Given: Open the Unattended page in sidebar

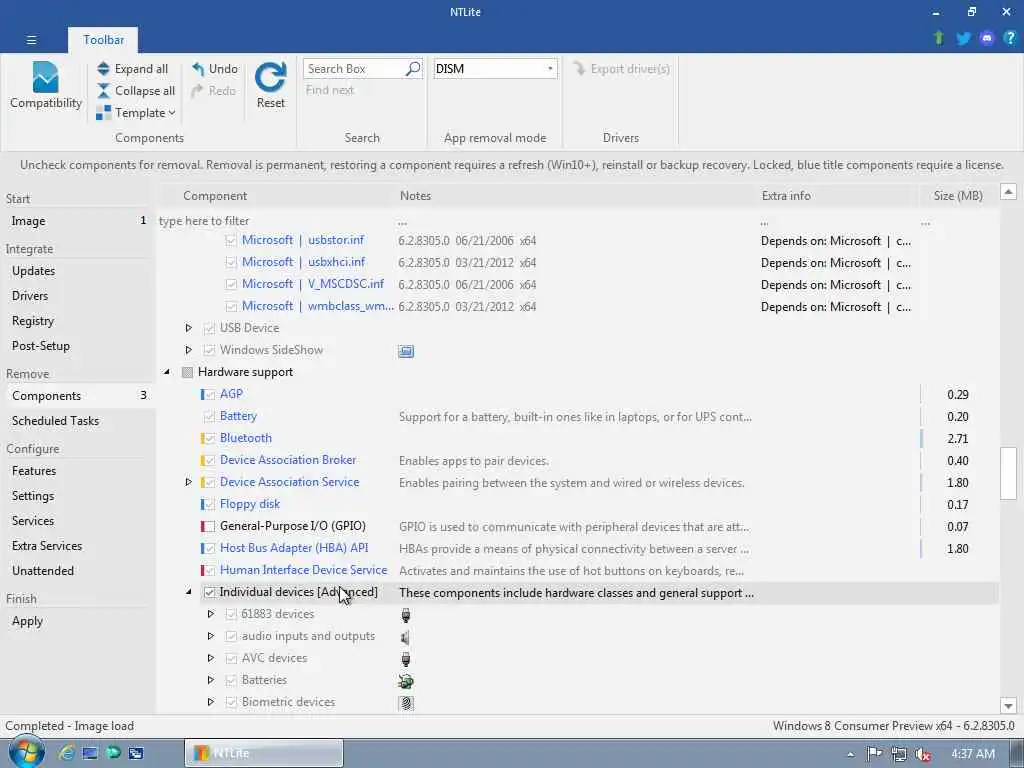Looking at the screenshot, I should [78, 571].
